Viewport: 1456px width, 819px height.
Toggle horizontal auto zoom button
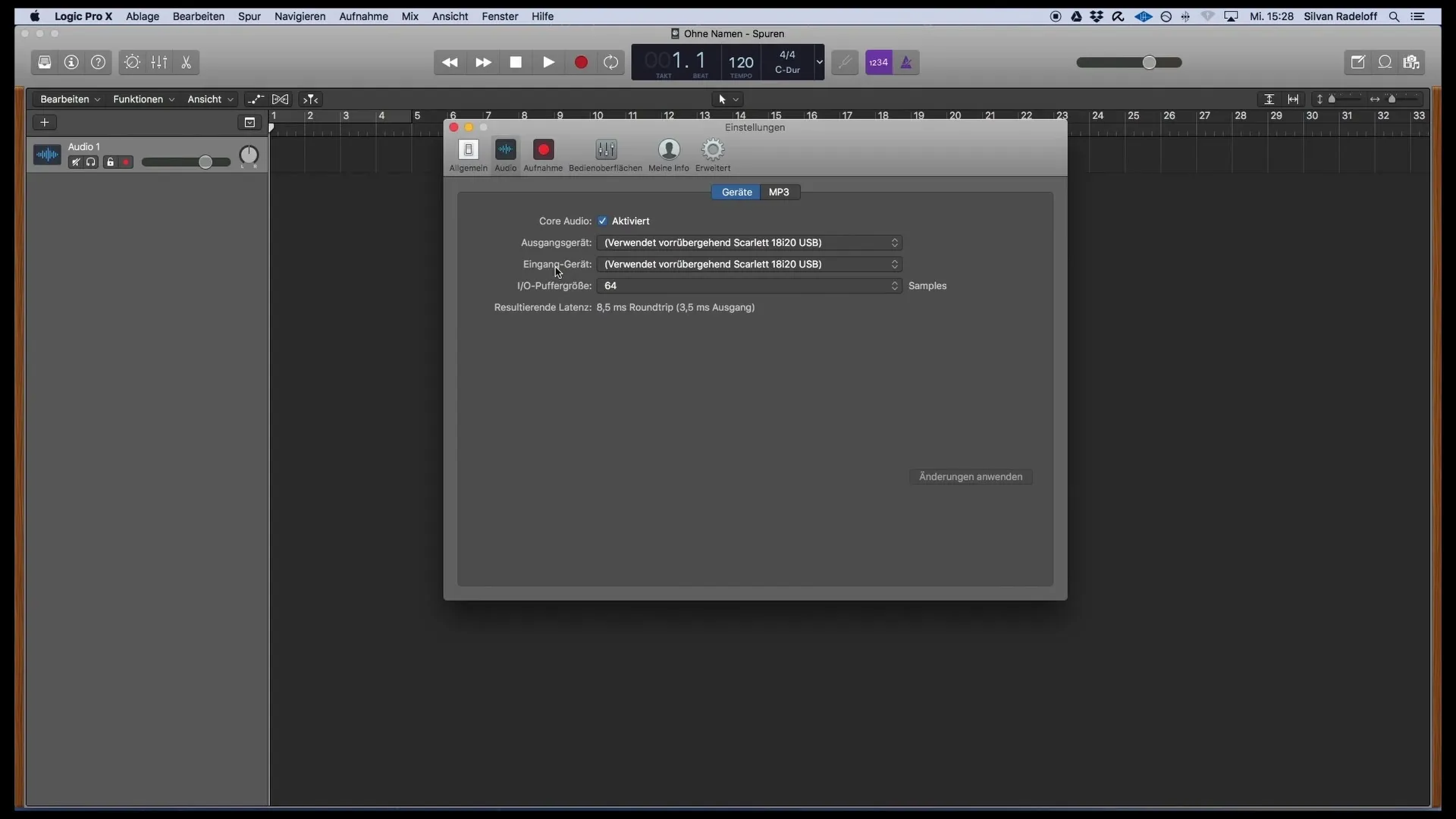pyautogui.click(x=1294, y=99)
